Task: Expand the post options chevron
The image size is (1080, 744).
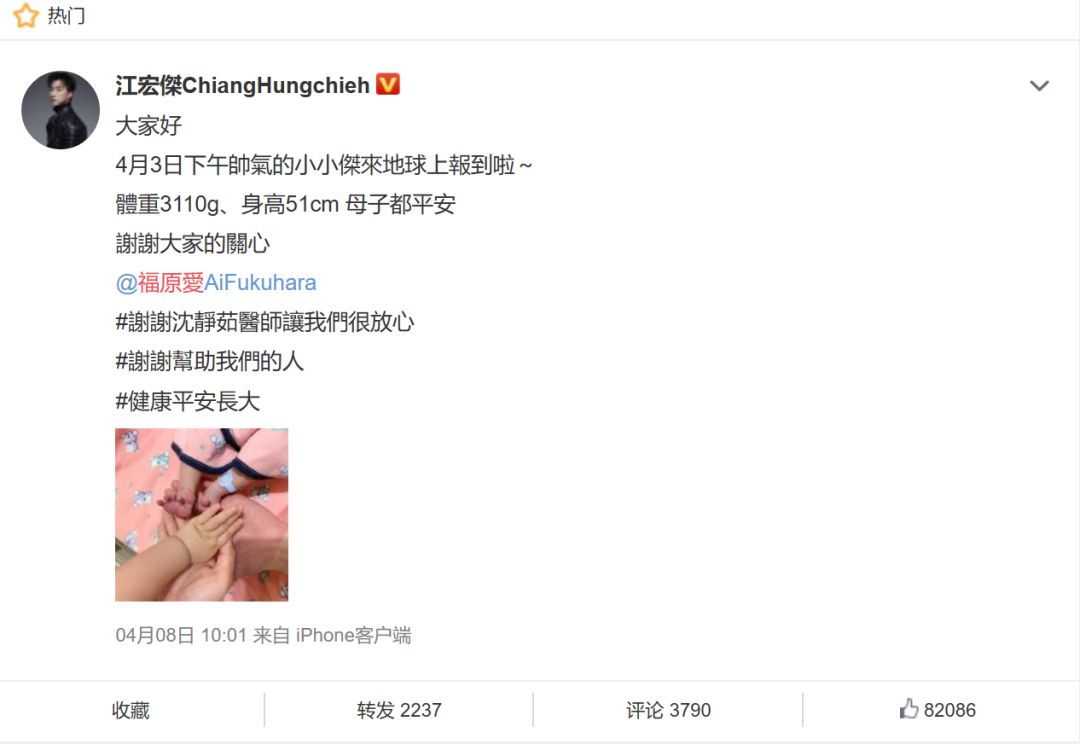Action: [1039, 85]
